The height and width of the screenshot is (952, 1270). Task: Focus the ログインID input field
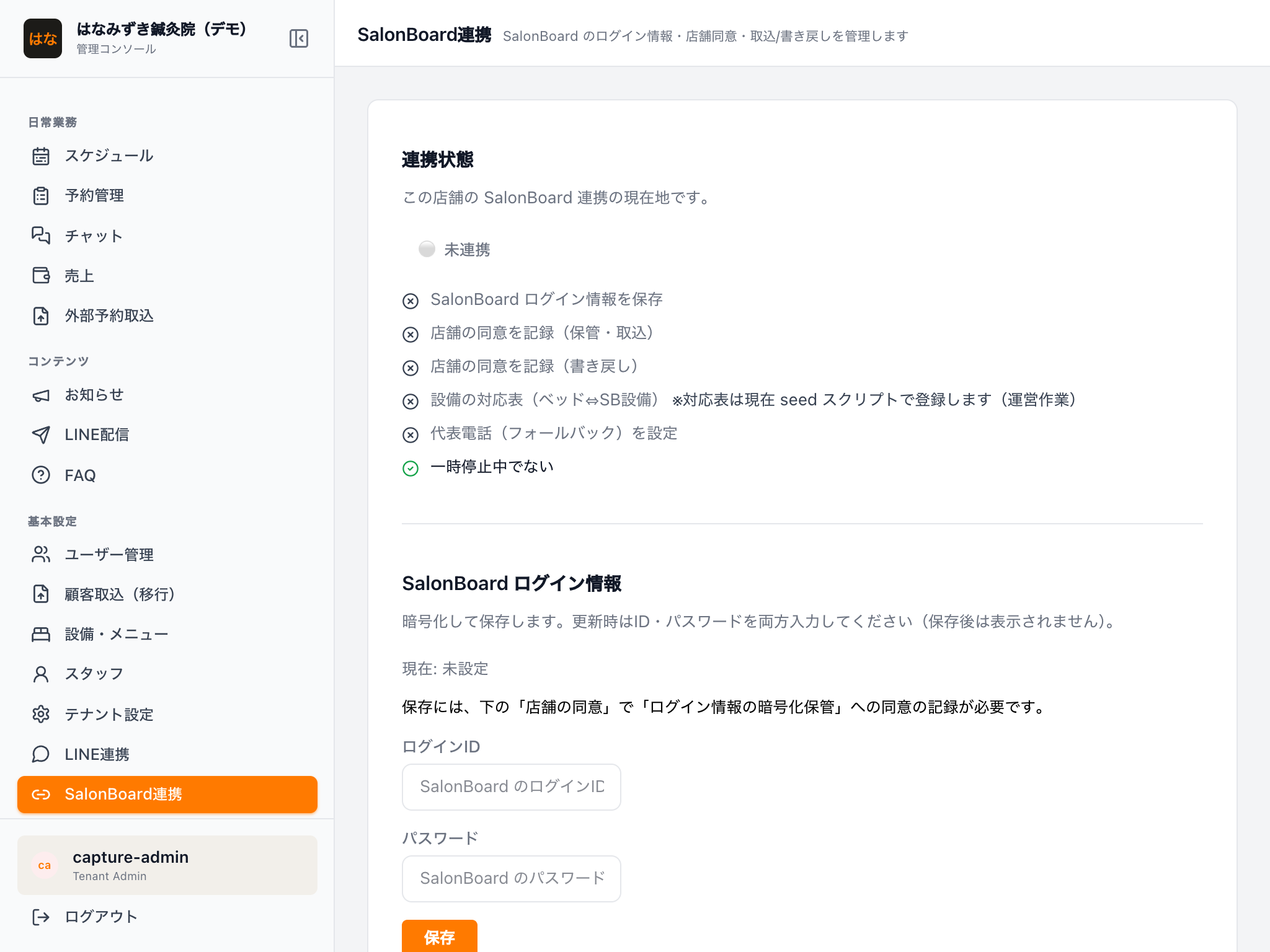(512, 787)
